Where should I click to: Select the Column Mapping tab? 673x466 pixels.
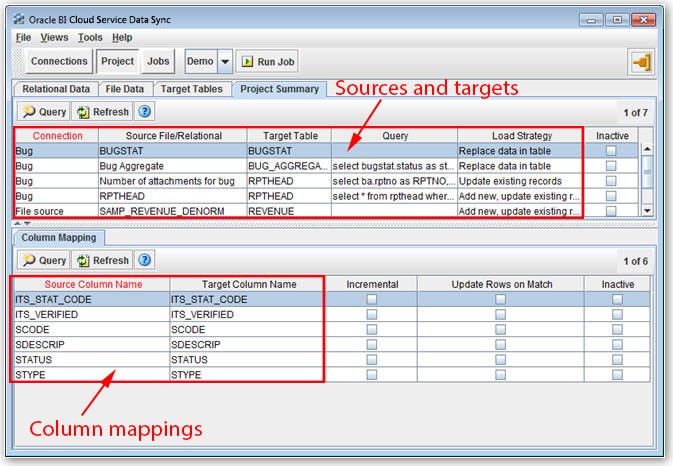point(59,237)
